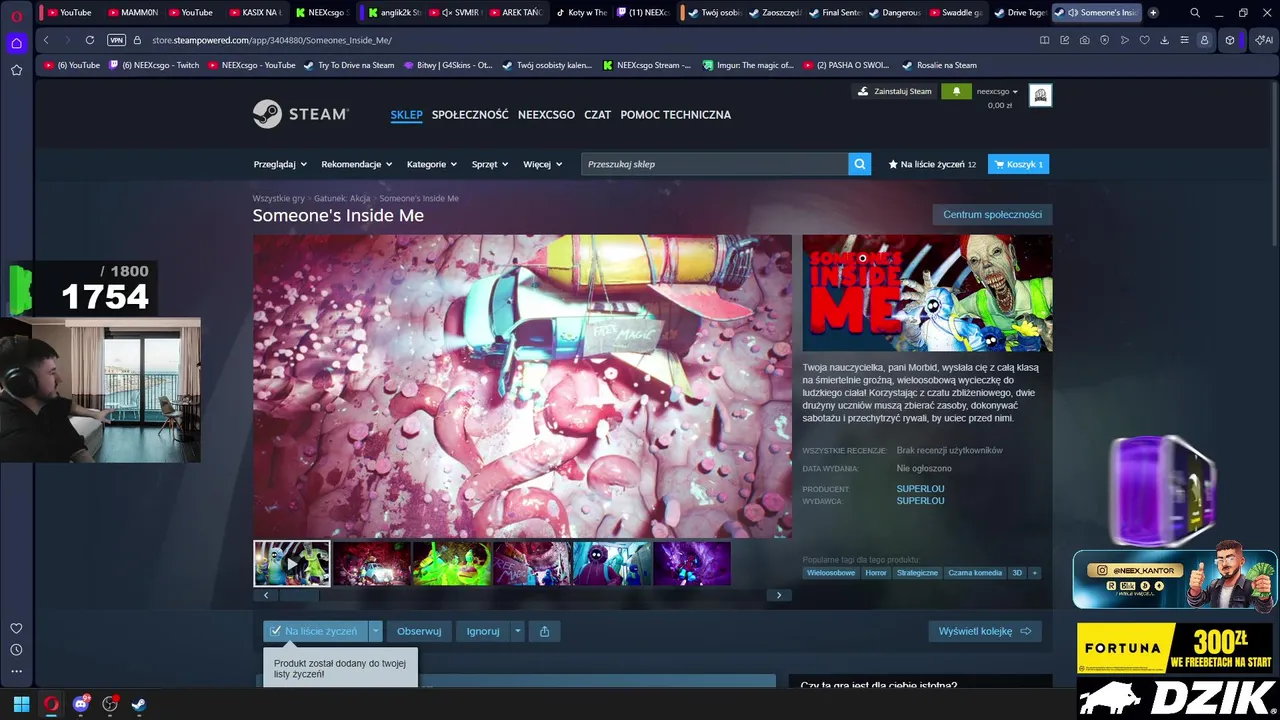Share the game using the share icon

[544, 631]
